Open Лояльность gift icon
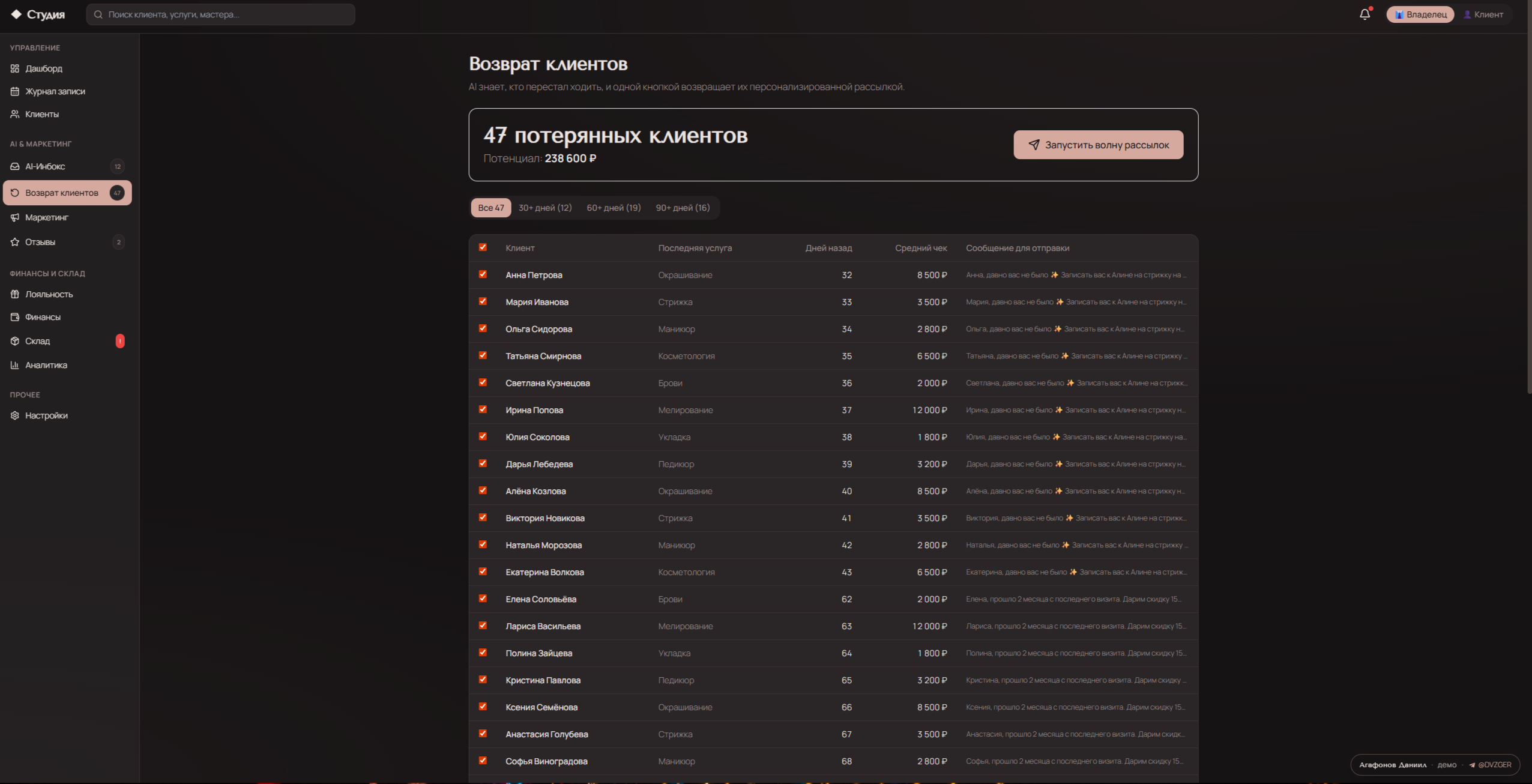This screenshot has height=784, width=1532. click(15, 294)
